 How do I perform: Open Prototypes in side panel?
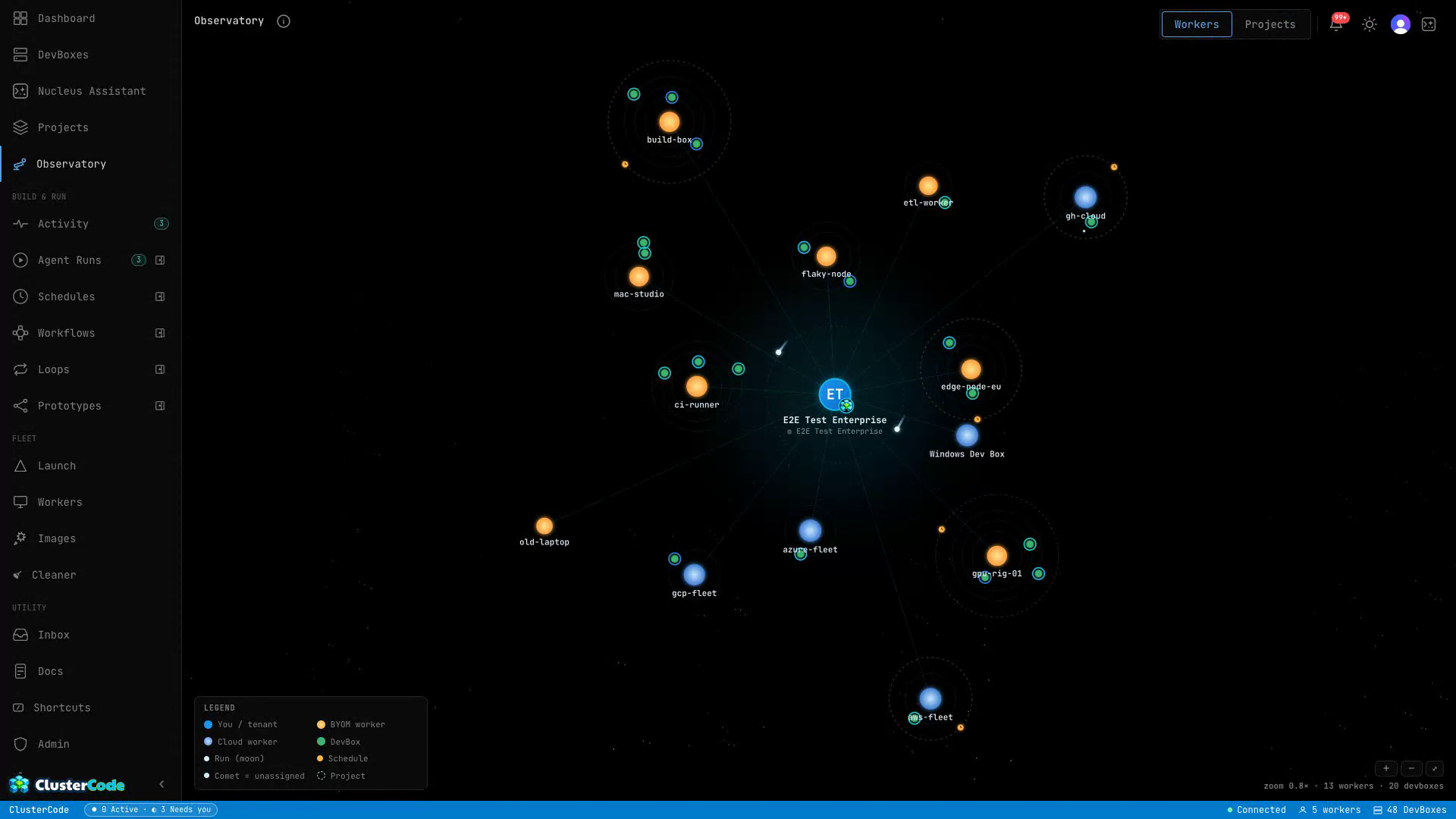160,406
